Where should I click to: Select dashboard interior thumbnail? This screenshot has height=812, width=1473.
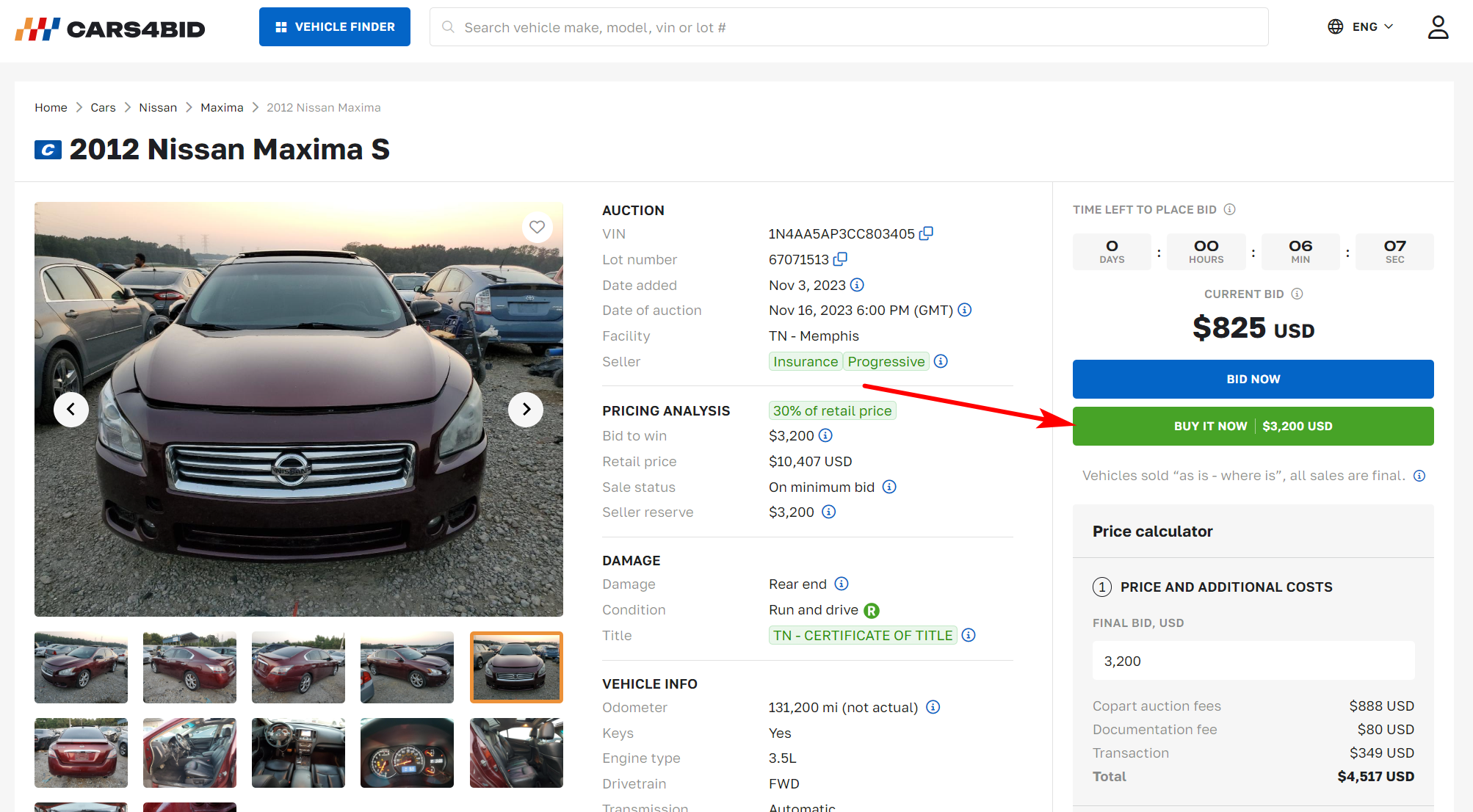tap(298, 753)
